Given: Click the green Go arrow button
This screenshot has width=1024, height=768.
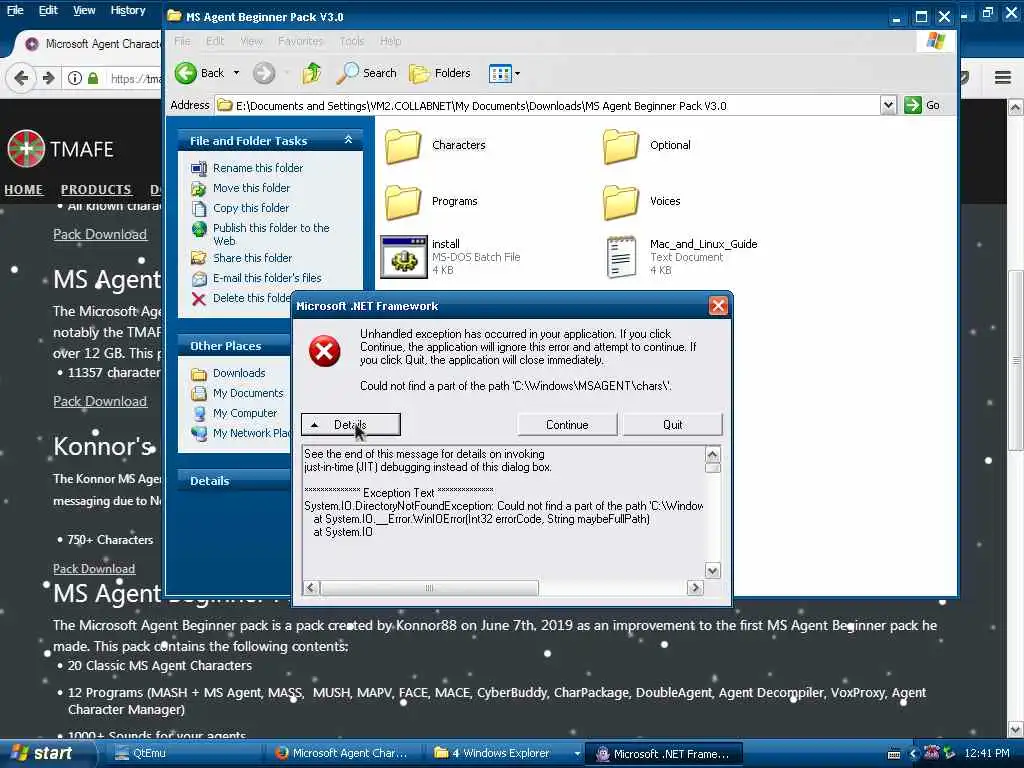Looking at the screenshot, I should [912, 105].
